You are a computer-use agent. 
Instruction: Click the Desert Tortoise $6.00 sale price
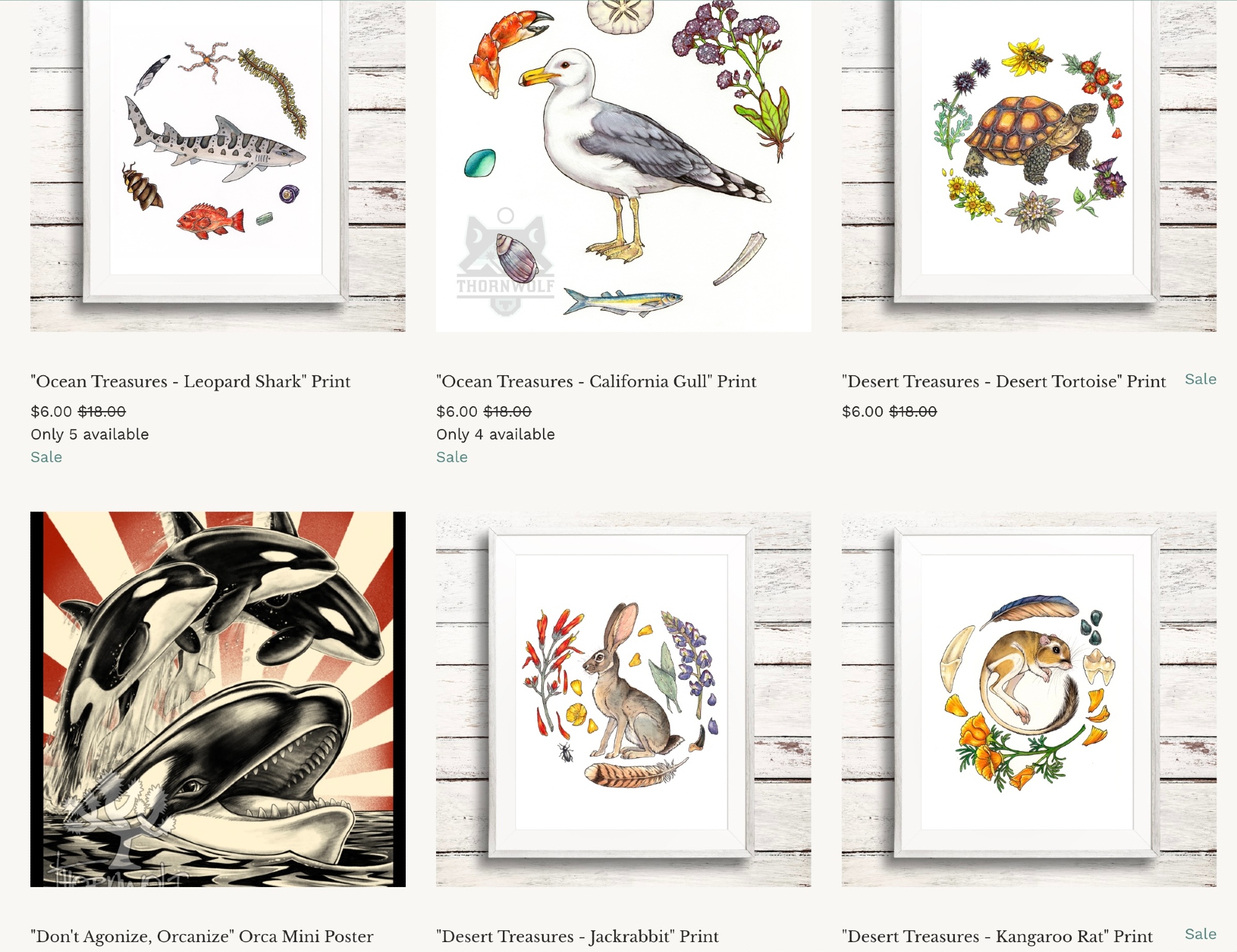[863, 412]
